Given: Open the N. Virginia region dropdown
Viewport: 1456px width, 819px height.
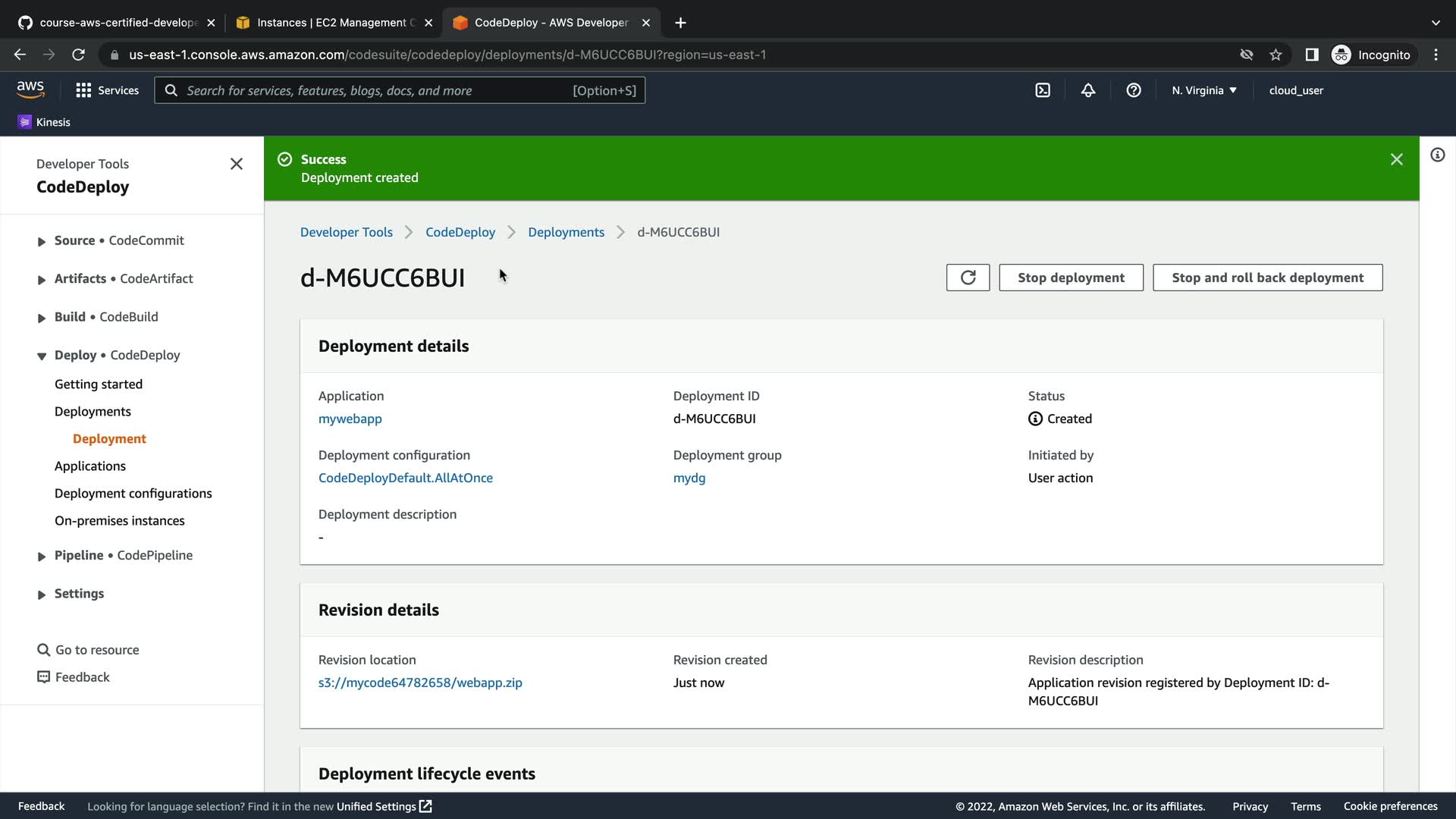Looking at the screenshot, I should pos(1203,90).
